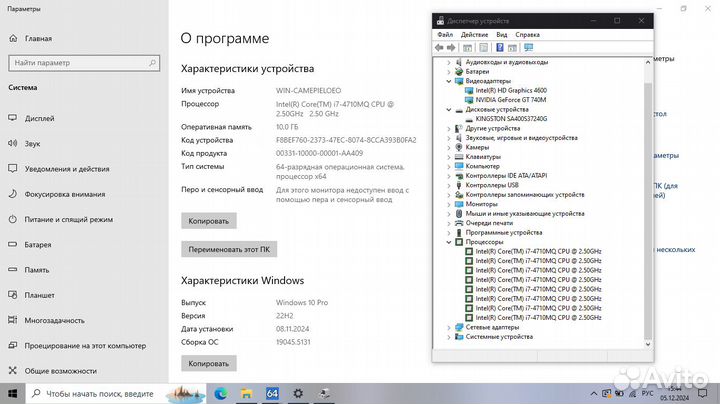Click Копировать under device characteristics
This screenshot has height=404, width=720.
[x=208, y=221]
